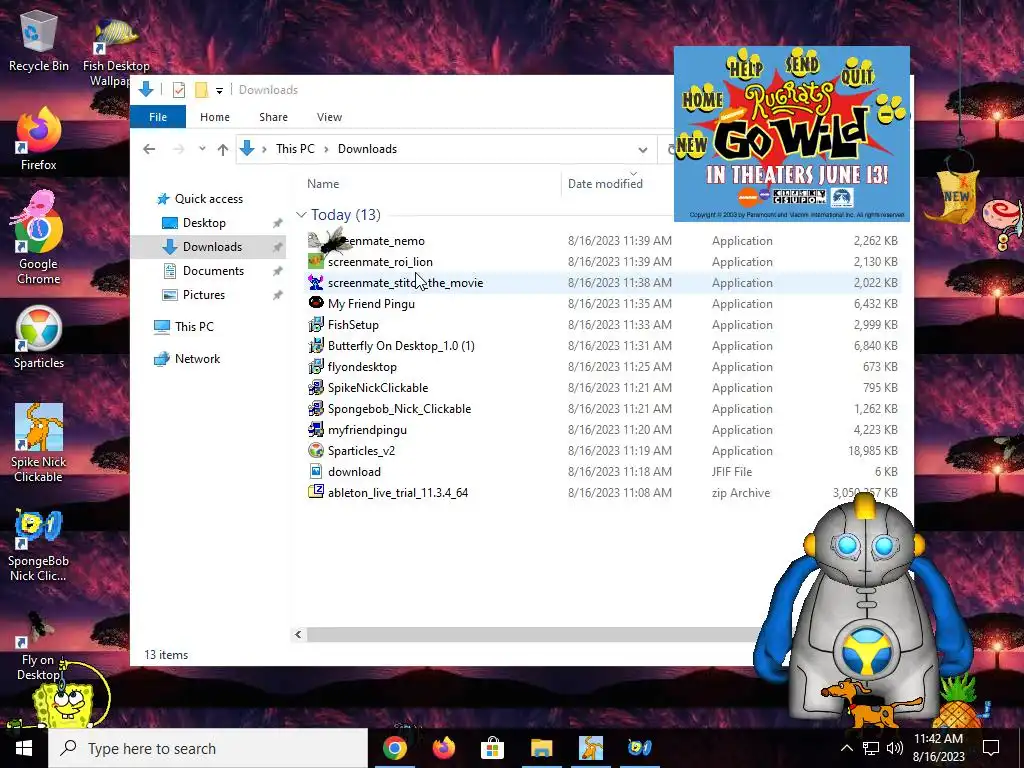Image resolution: width=1024 pixels, height=768 pixels.
Task: Select the file FishSetup
Action: click(x=353, y=325)
